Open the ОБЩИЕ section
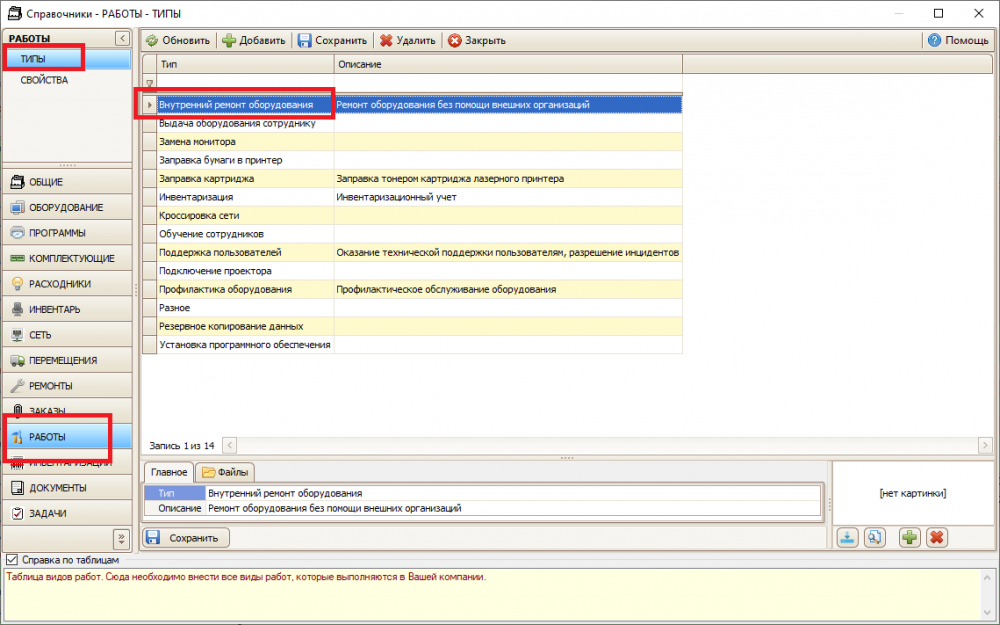The image size is (1000, 625). [68, 182]
